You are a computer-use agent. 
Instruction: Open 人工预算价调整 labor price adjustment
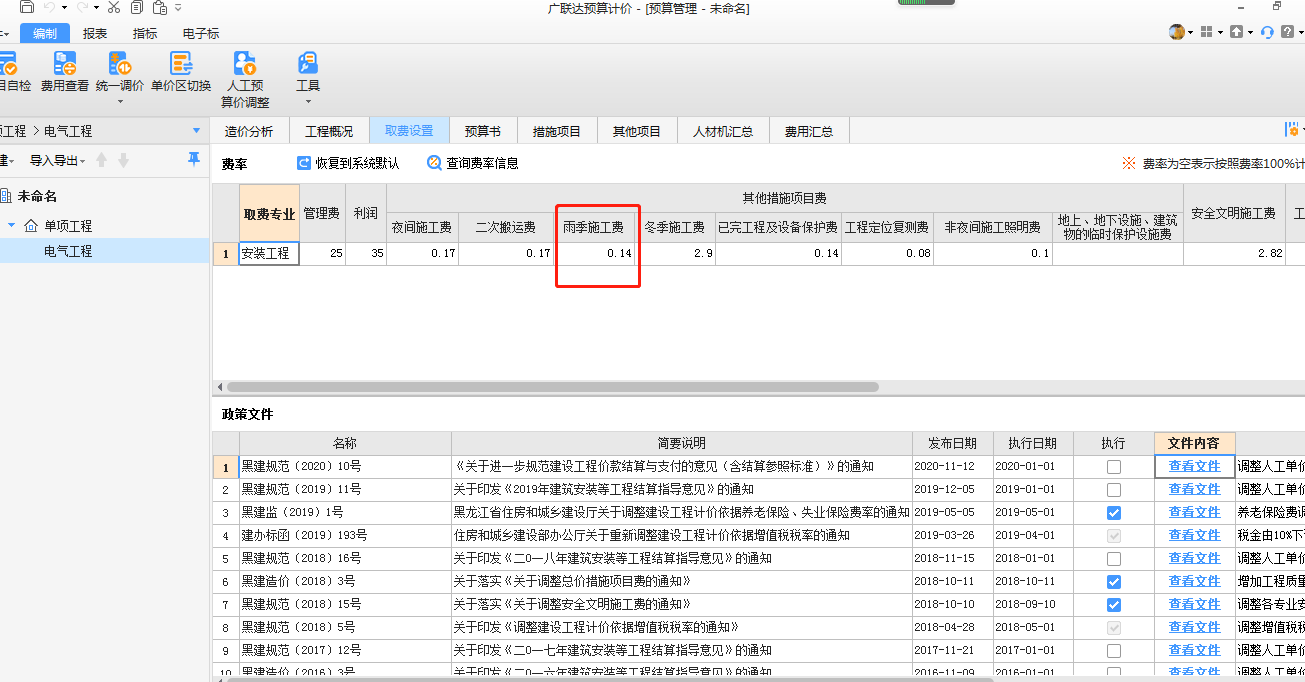245,80
